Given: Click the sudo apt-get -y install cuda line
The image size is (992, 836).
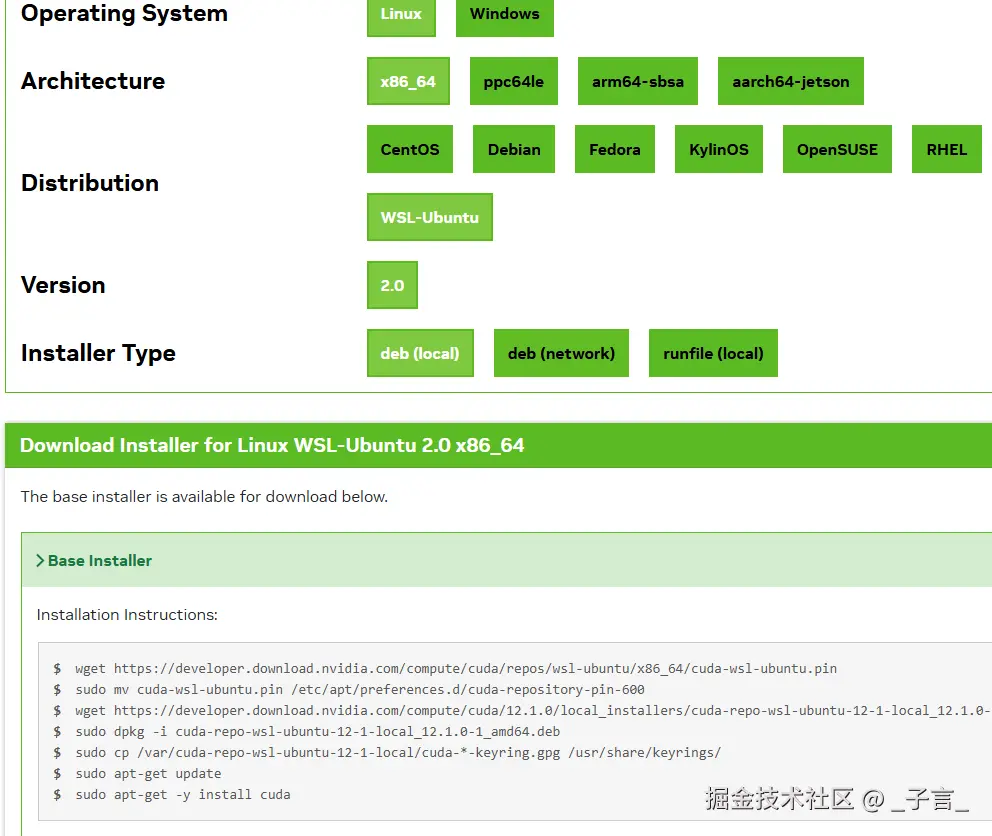Looking at the screenshot, I should (183, 794).
